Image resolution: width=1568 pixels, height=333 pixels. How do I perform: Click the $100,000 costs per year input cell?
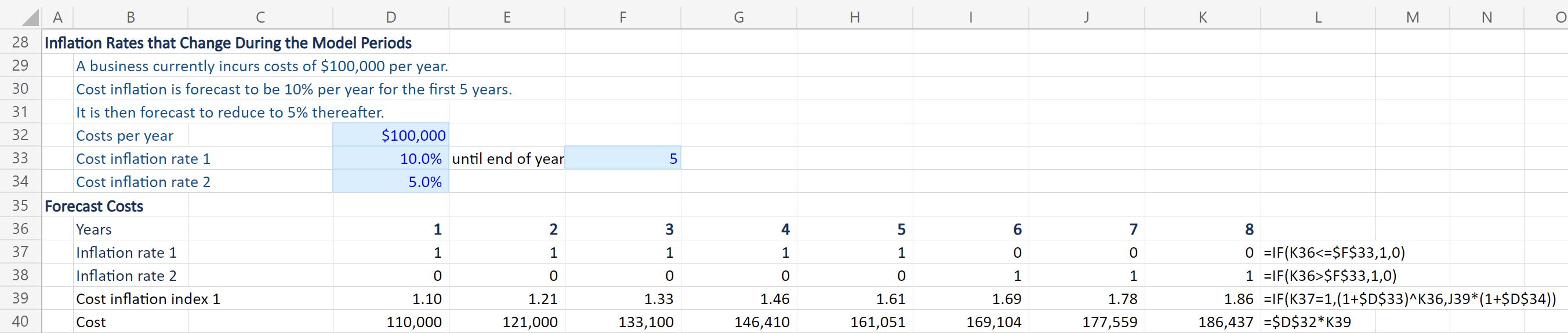pyautogui.click(x=391, y=136)
